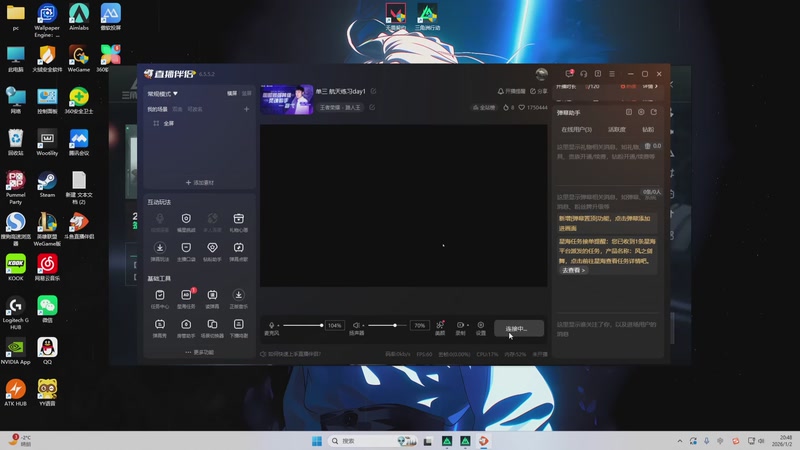The image size is (800, 450).
Task: Edit the stream title day1 pencil icon
Action: (373, 91)
